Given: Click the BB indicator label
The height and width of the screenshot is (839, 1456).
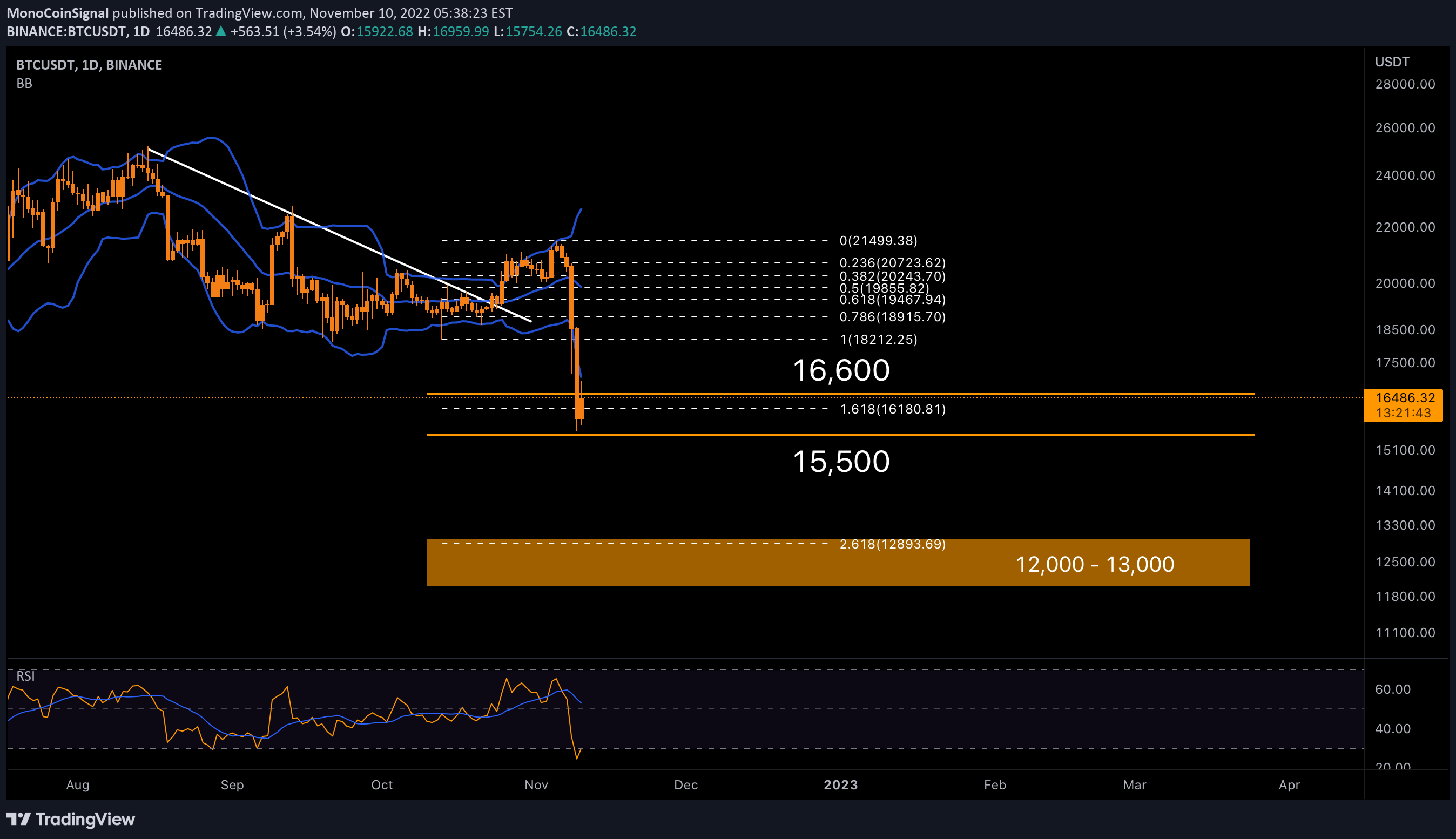Looking at the screenshot, I should [24, 84].
